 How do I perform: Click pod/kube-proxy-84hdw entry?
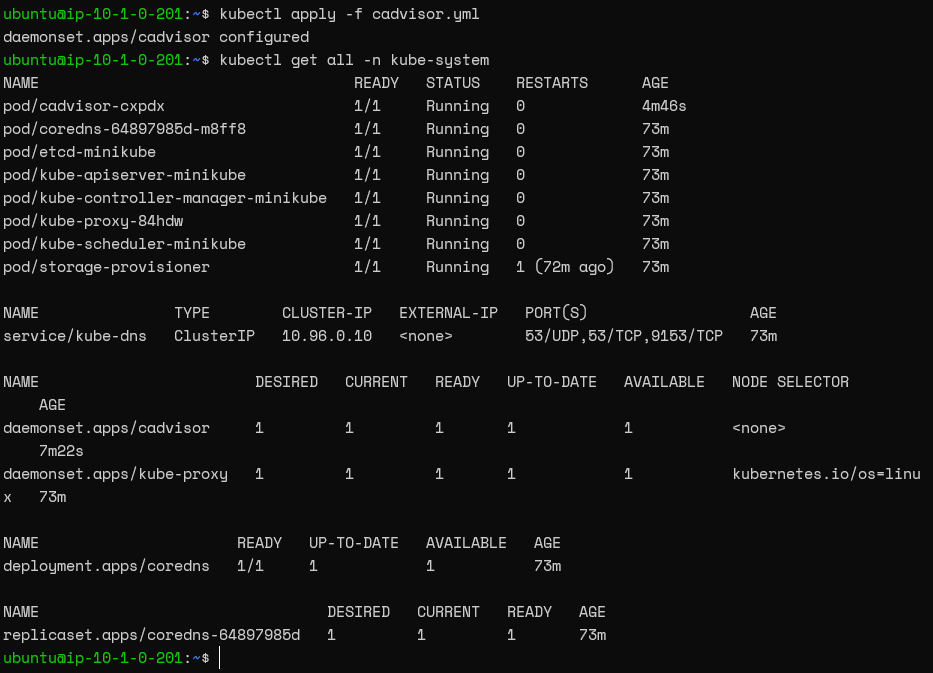pos(93,221)
